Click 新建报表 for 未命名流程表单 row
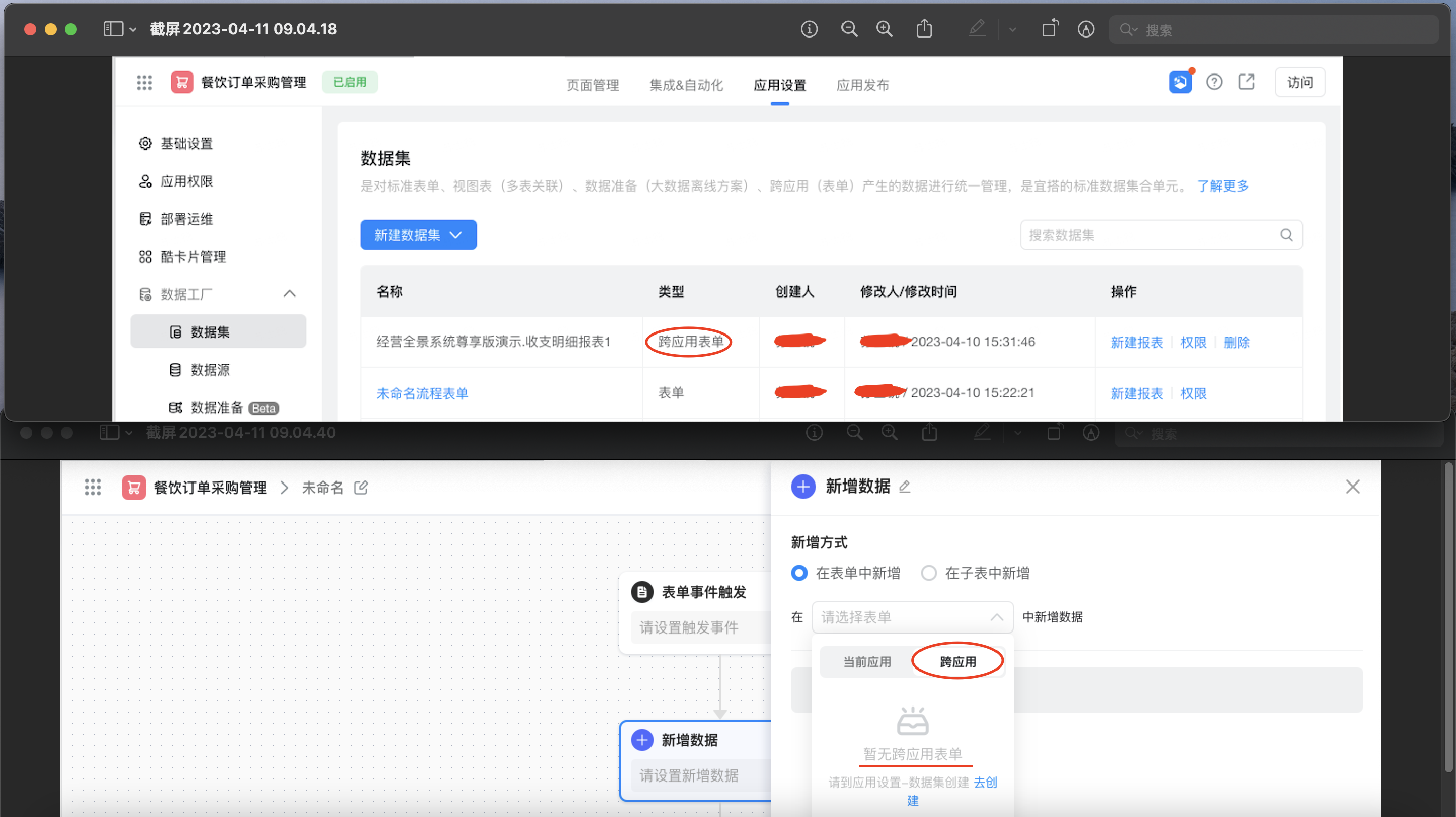This screenshot has height=817, width=1456. 1137,393
